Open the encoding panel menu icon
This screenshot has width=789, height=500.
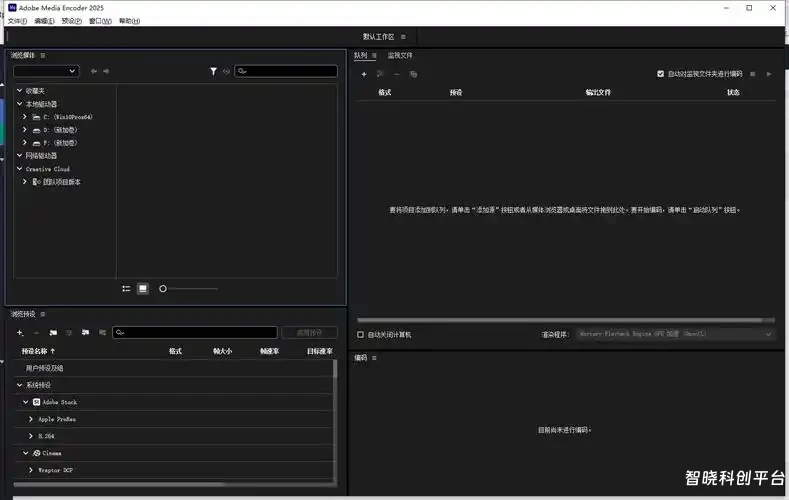pos(374,358)
